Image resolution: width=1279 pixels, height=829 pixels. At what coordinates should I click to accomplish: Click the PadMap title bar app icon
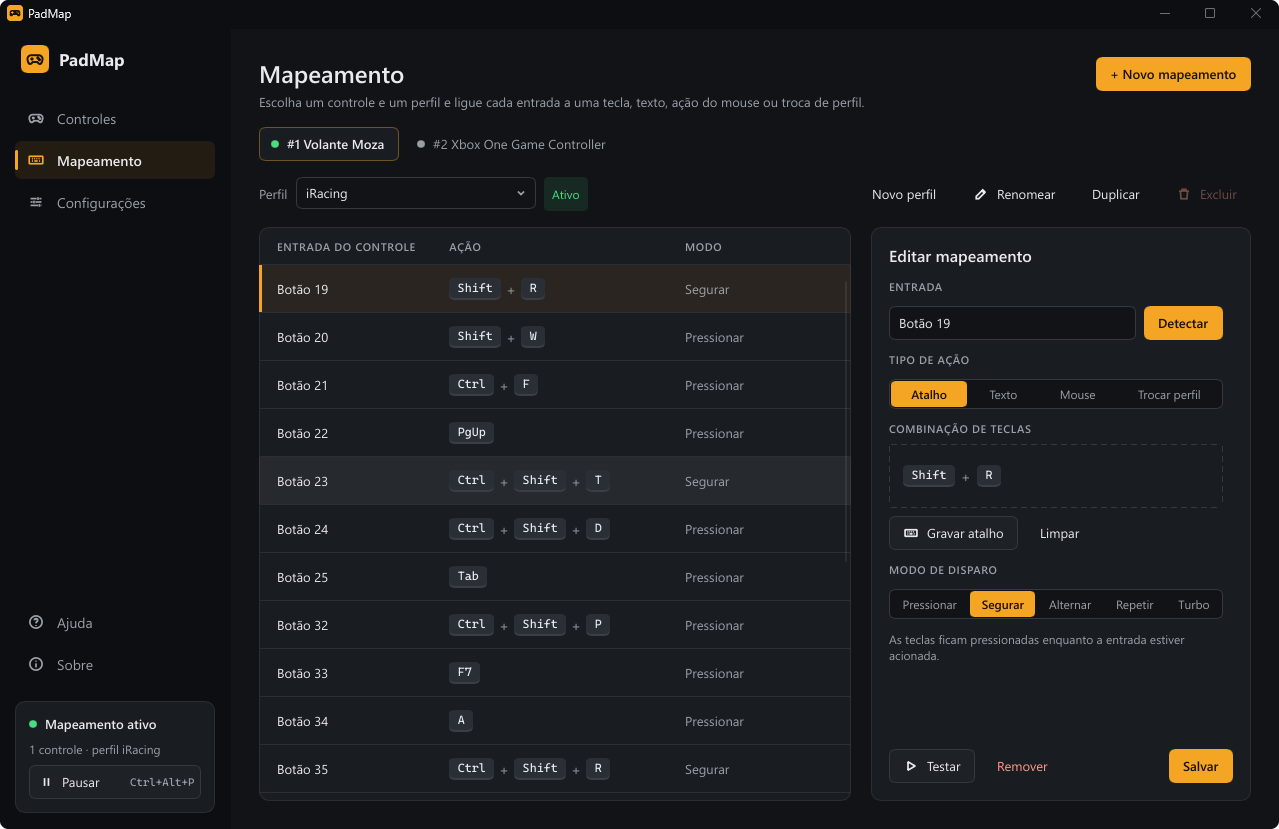[14, 13]
